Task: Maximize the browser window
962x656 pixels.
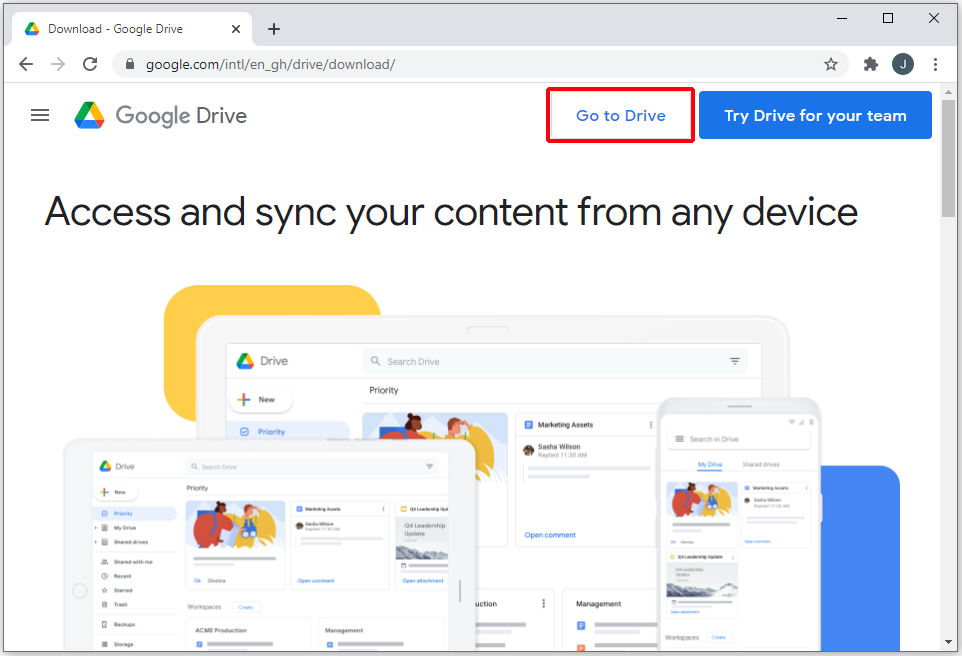Action: [887, 18]
